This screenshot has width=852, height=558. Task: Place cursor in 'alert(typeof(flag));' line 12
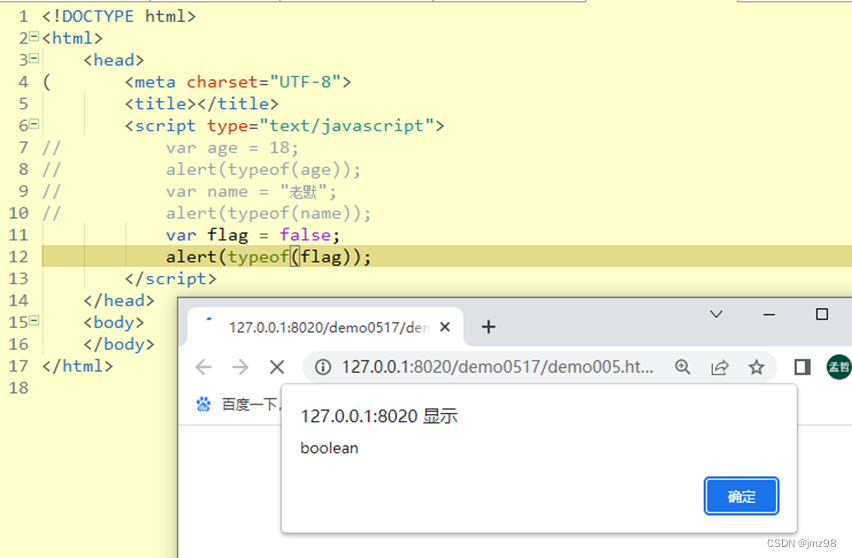(x=268, y=256)
